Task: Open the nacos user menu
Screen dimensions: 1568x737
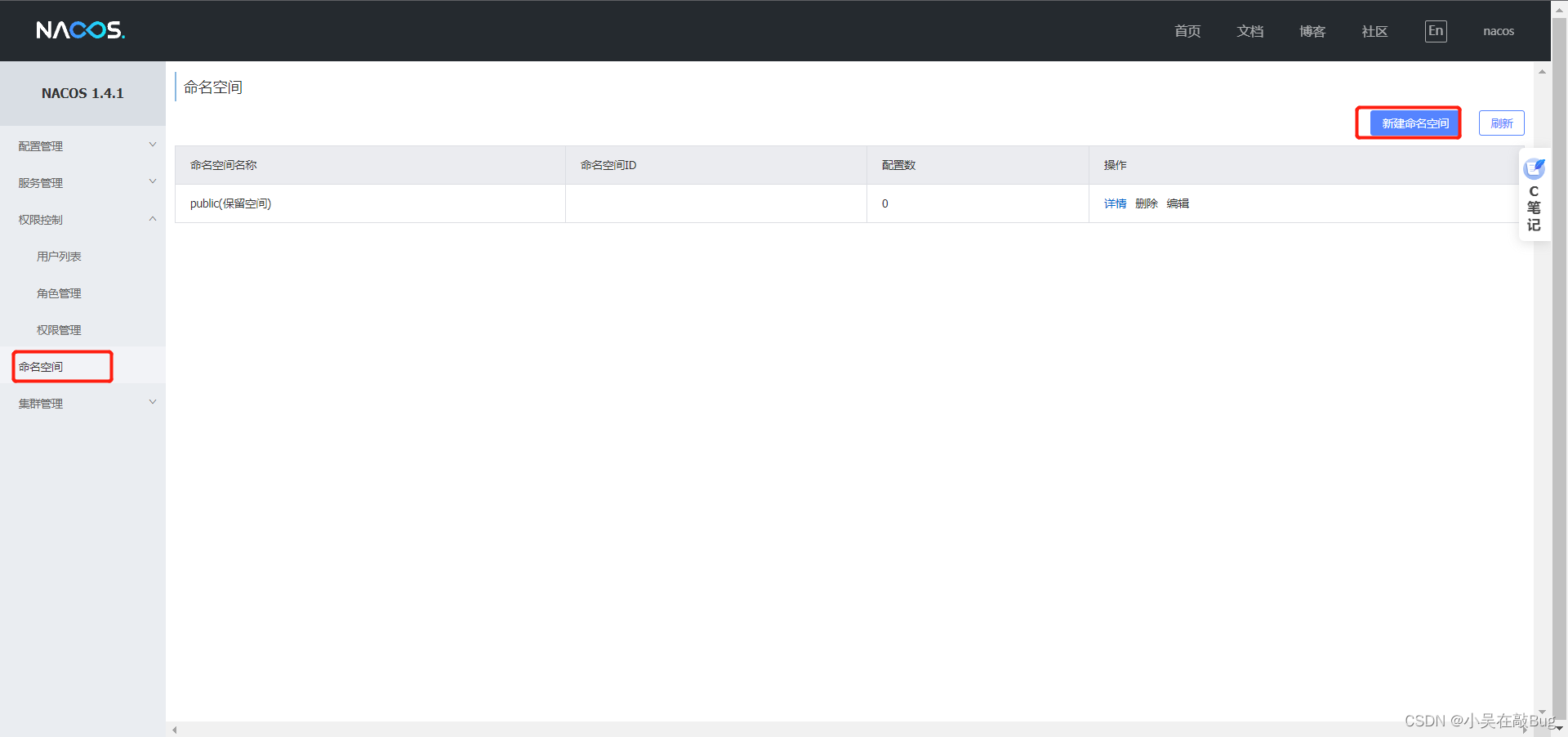Action: click(x=1499, y=31)
